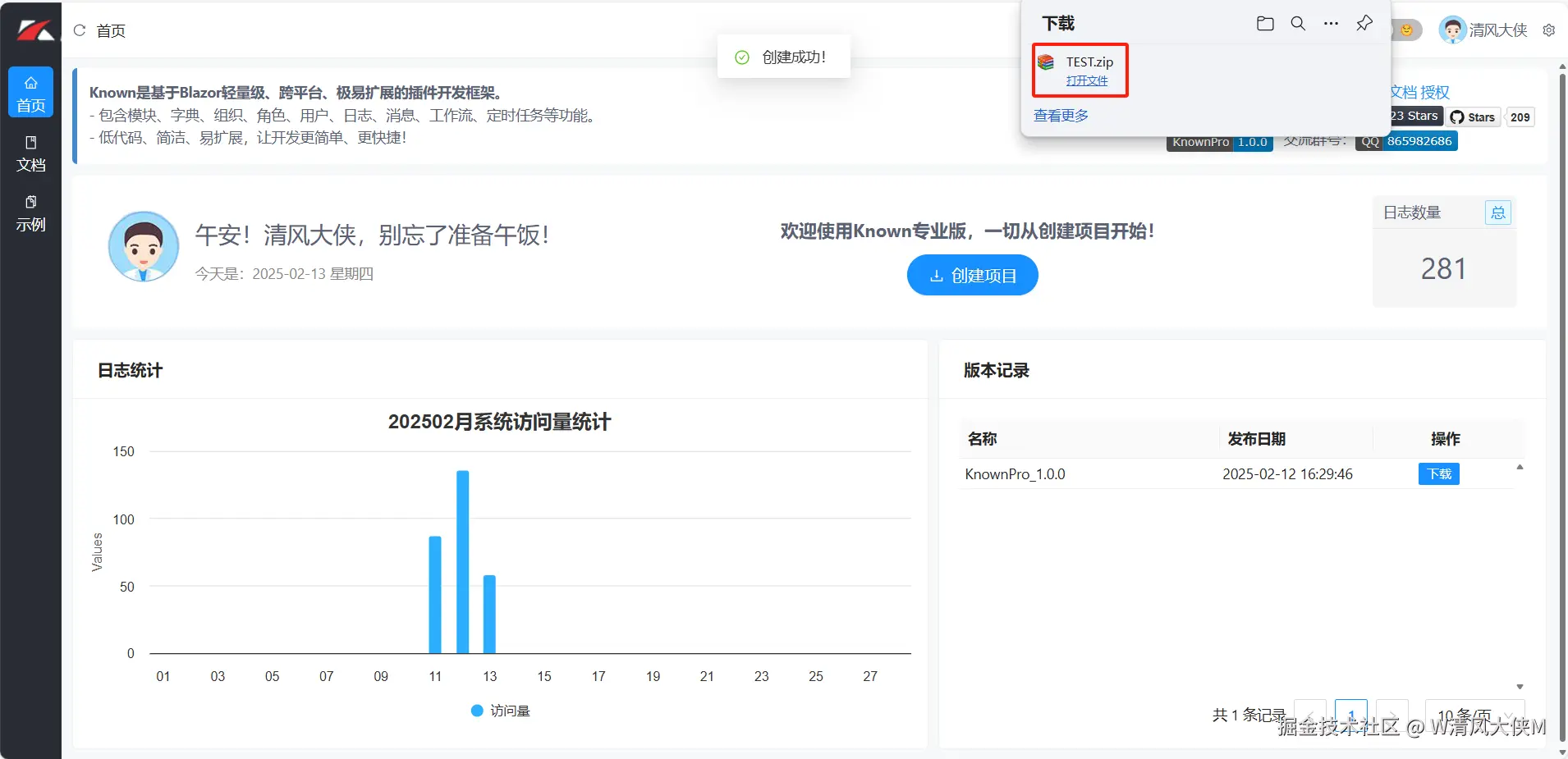The width and height of the screenshot is (1568, 759).
Task: Click the tallest bar in the chart
Action: [463, 562]
